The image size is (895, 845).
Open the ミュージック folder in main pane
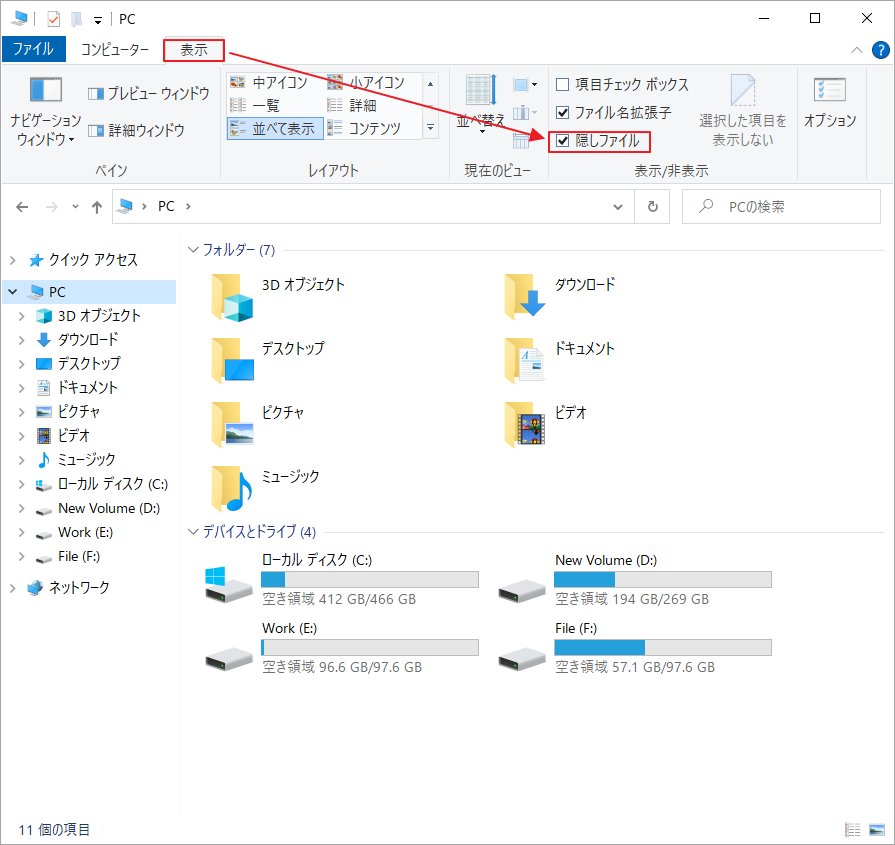[266, 489]
